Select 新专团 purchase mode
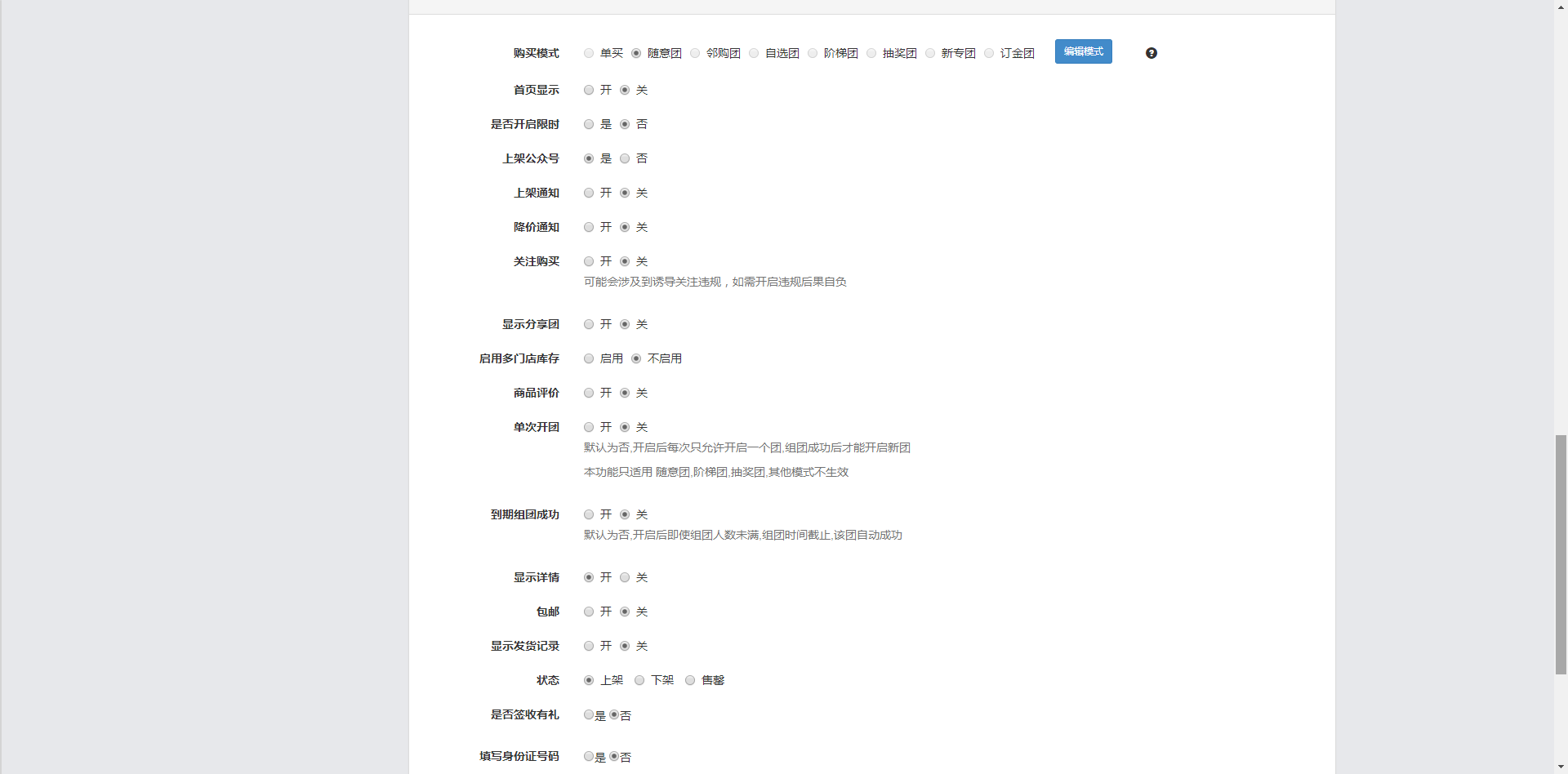Viewport: 1568px width, 774px height. 930,53
